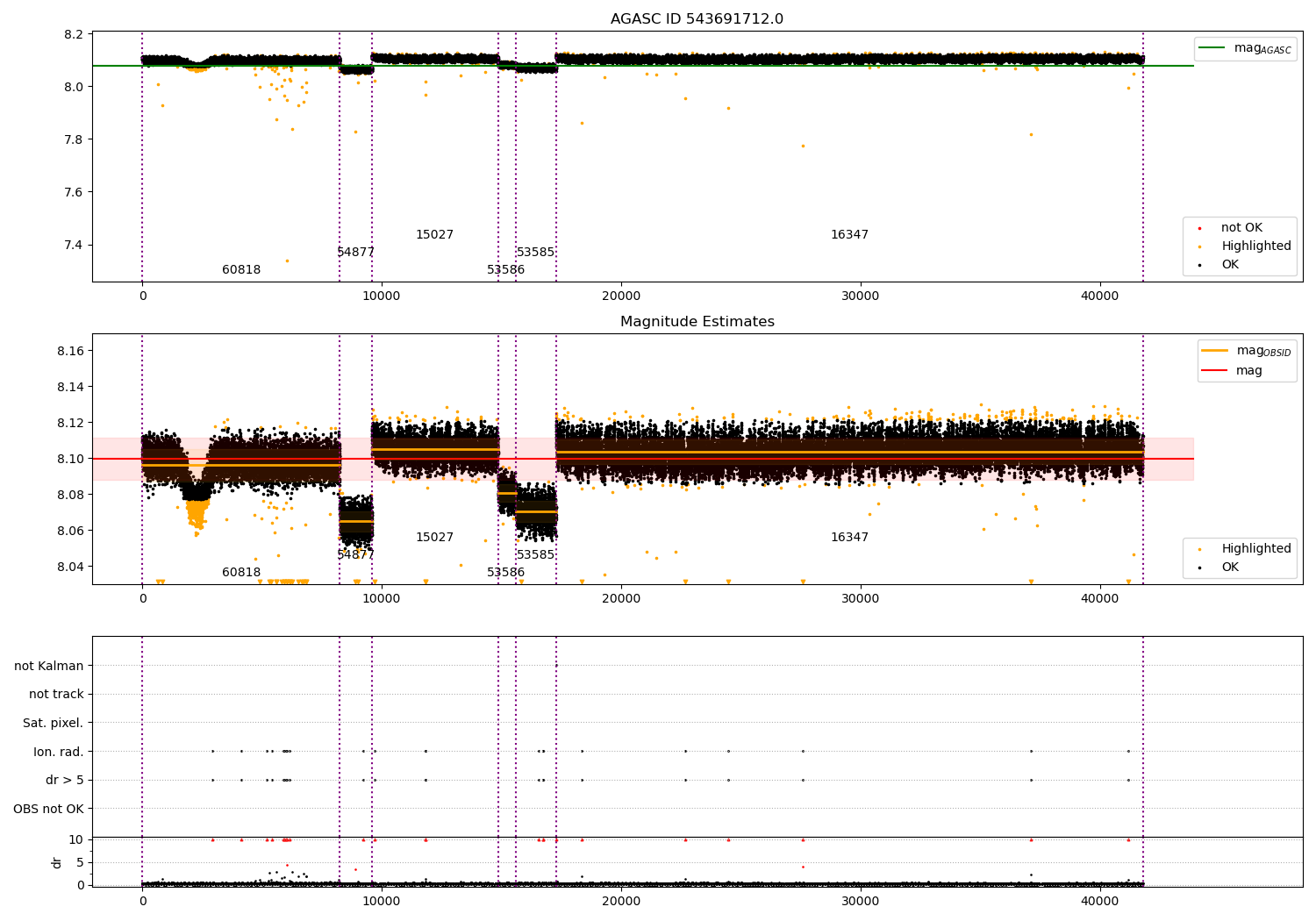Click the 7.4 y-axis tick label

click(x=75, y=246)
